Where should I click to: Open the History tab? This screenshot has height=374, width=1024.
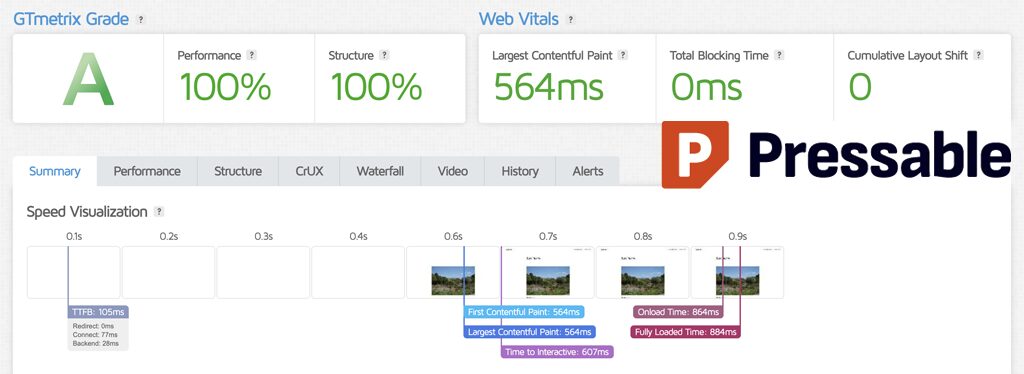click(520, 172)
